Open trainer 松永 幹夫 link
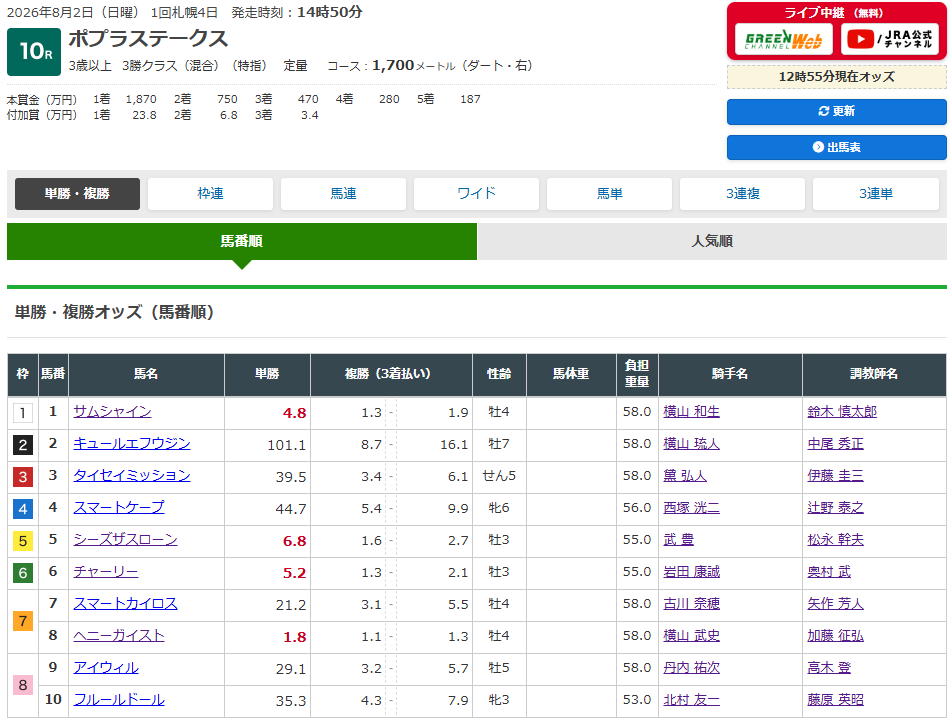This screenshot has width=951, height=722. coord(835,539)
